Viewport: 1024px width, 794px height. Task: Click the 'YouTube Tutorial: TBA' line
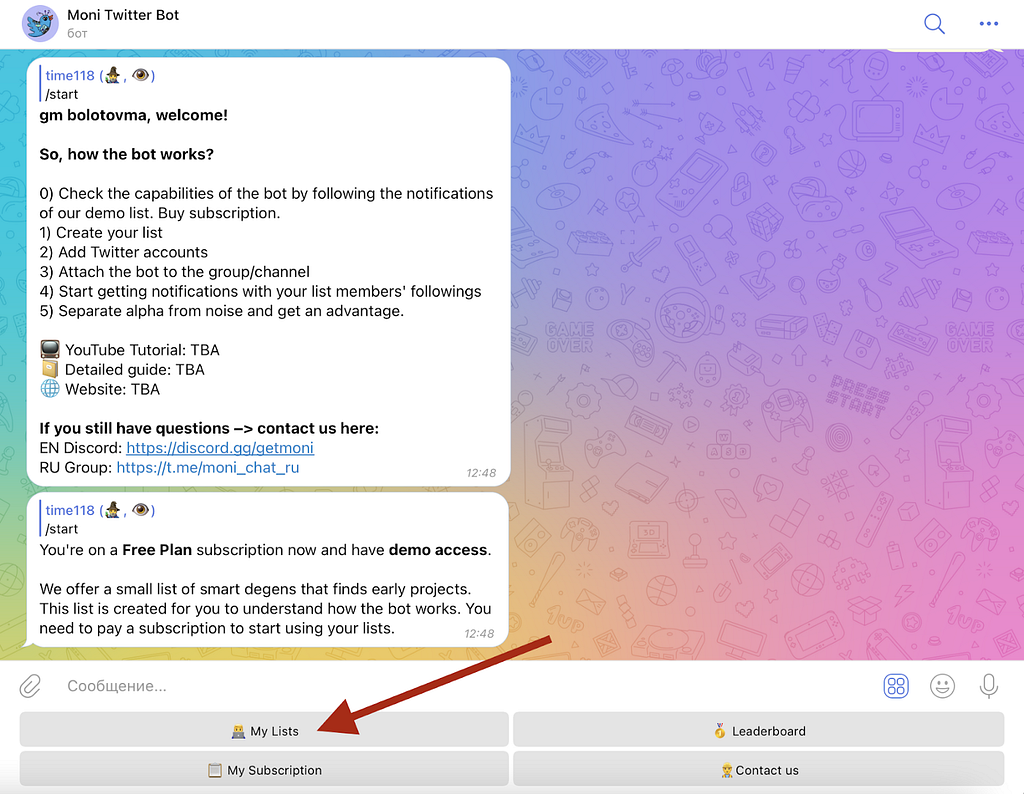pos(129,350)
